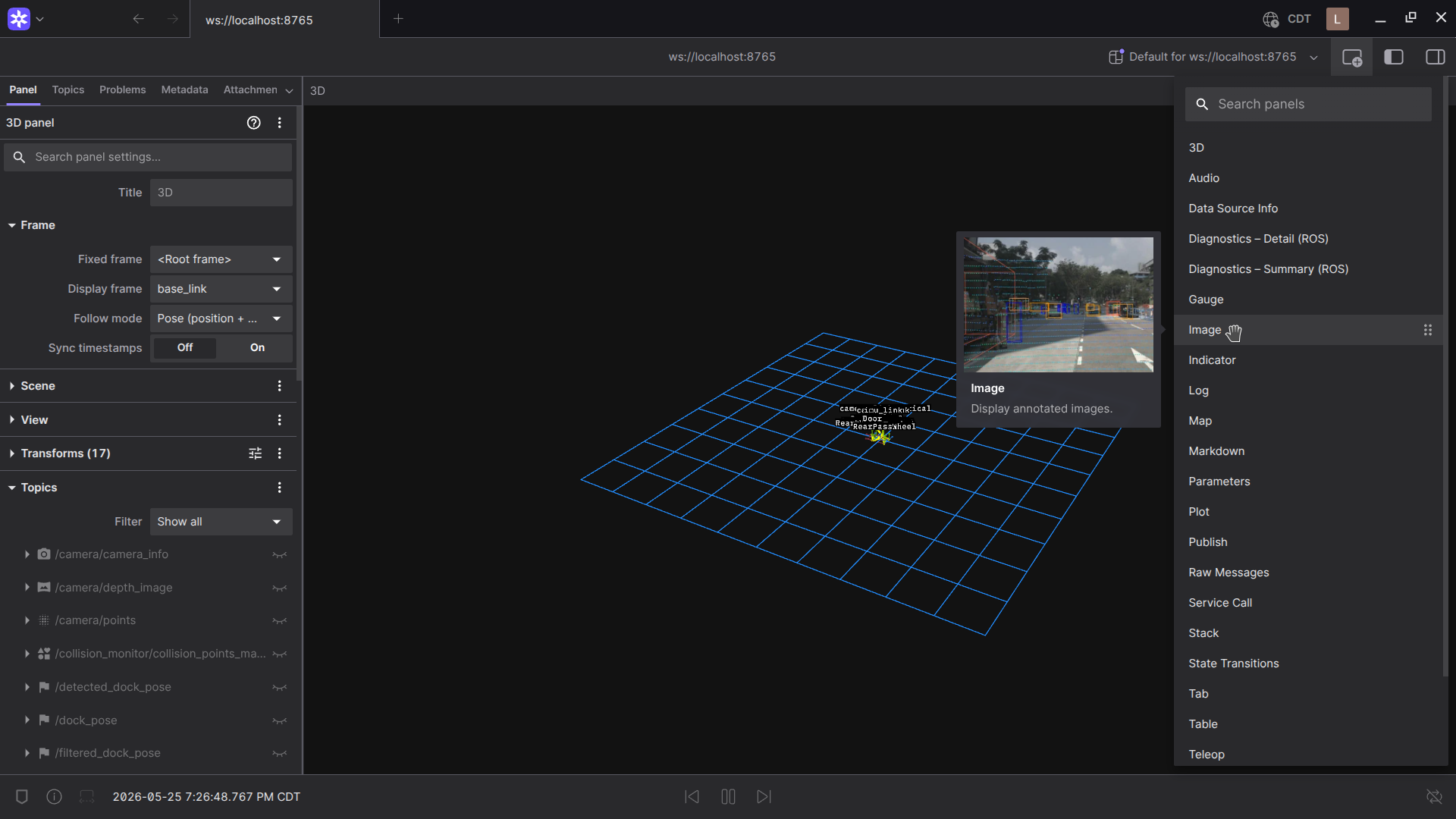Screen dimensions: 1456x819
Task: Pick Diagnostics – Summary (ROS) panel
Action: click(x=1308, y=269)
